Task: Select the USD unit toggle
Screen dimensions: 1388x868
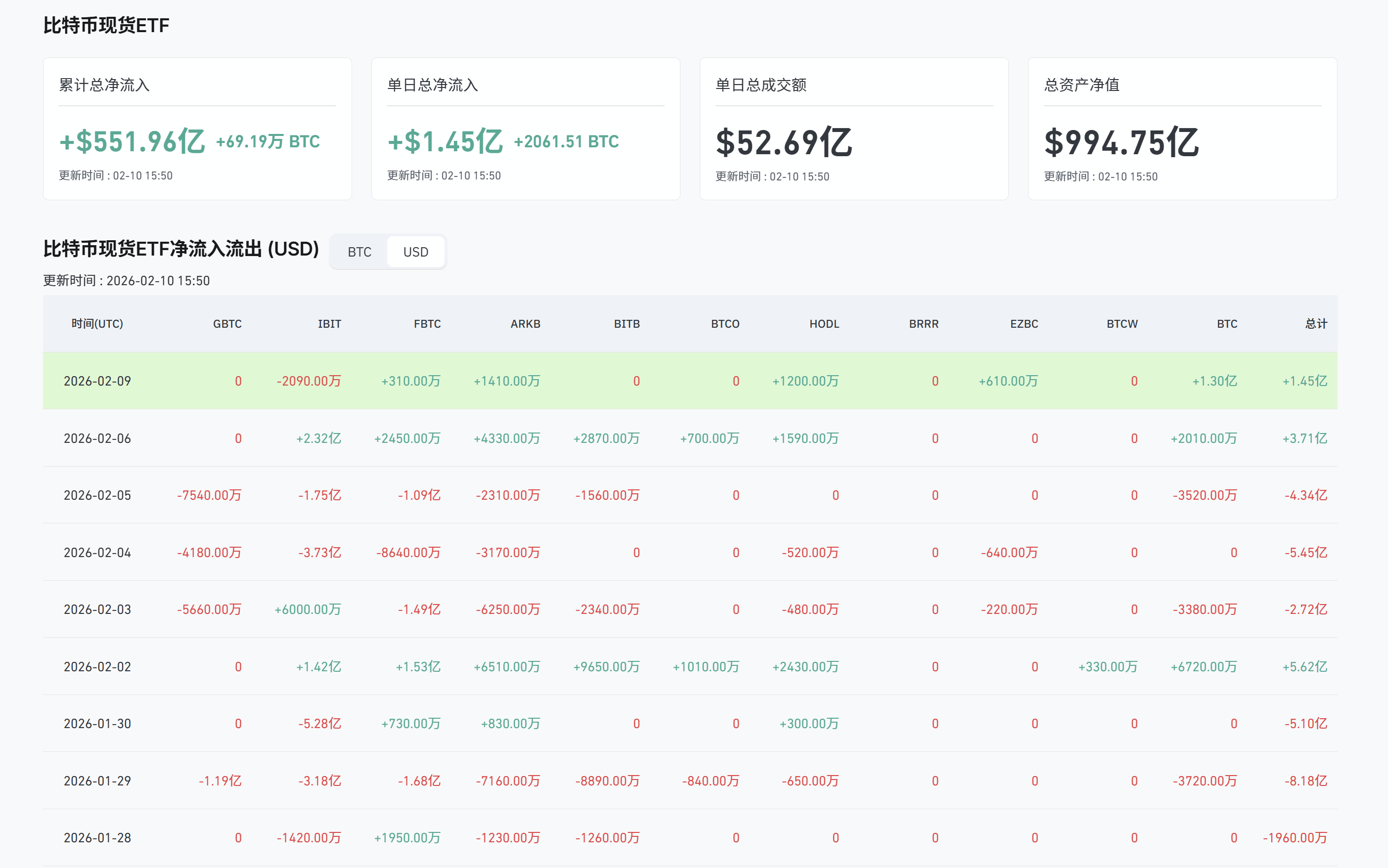Action: [x=415, y=252]
